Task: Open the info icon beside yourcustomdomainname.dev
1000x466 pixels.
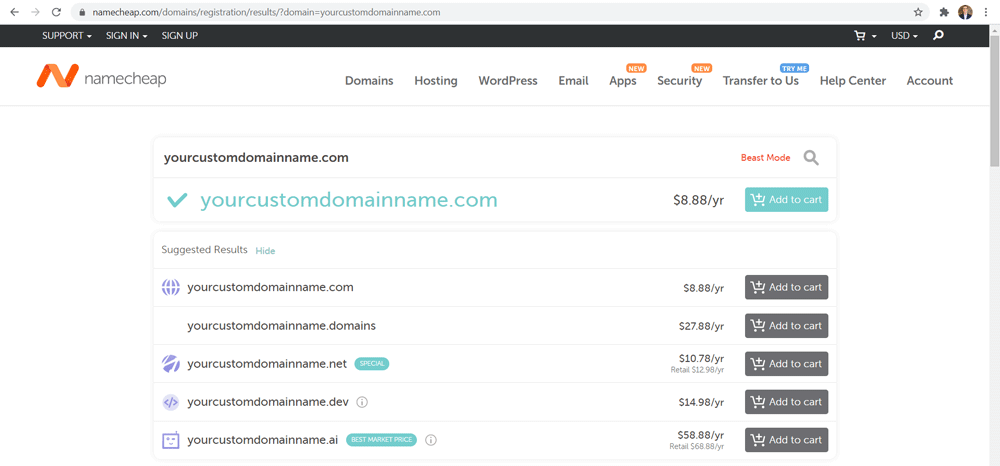Action: point(362,402)
